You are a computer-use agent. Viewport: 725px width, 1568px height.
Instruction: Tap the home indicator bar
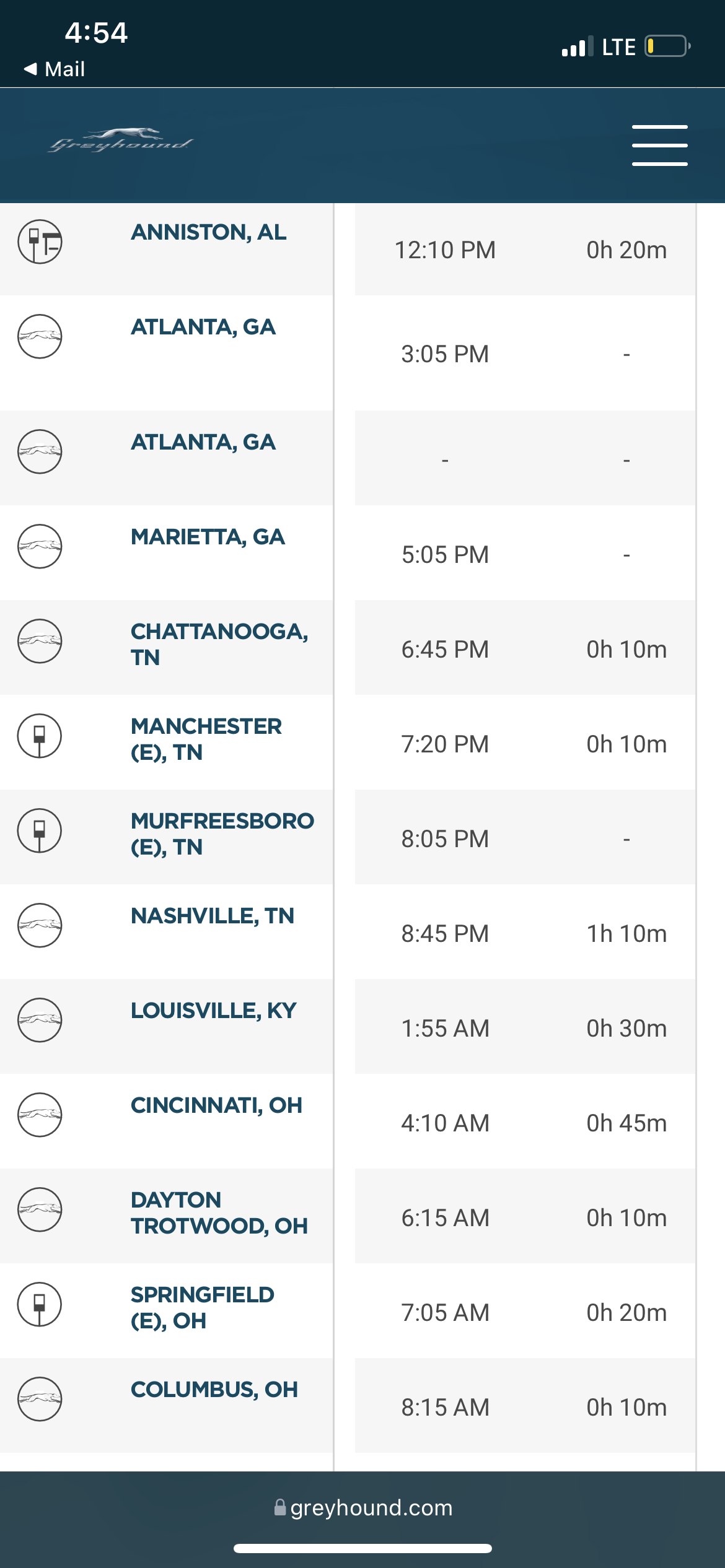coord(362,1549)
